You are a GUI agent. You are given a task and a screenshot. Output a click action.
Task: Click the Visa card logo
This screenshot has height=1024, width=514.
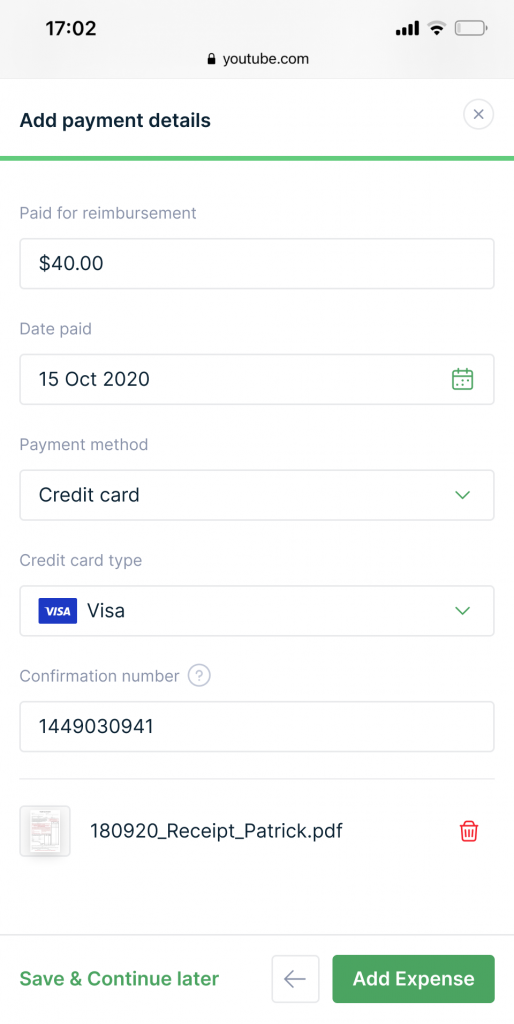[57, 611]
